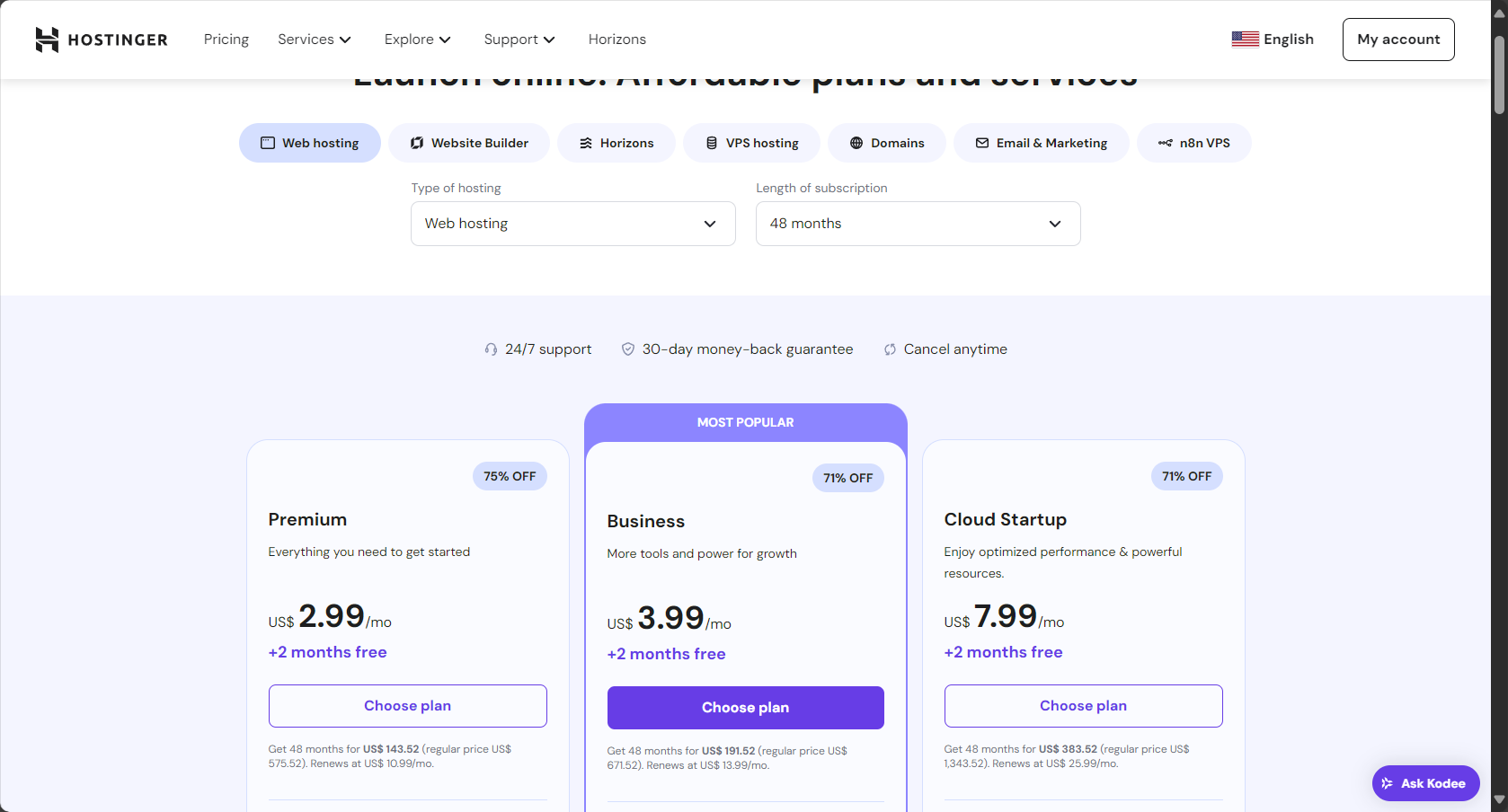This screenshot has width=1508, height=812.
Task: Click the 75% OFF badge
Action: (x=510, y=476)
